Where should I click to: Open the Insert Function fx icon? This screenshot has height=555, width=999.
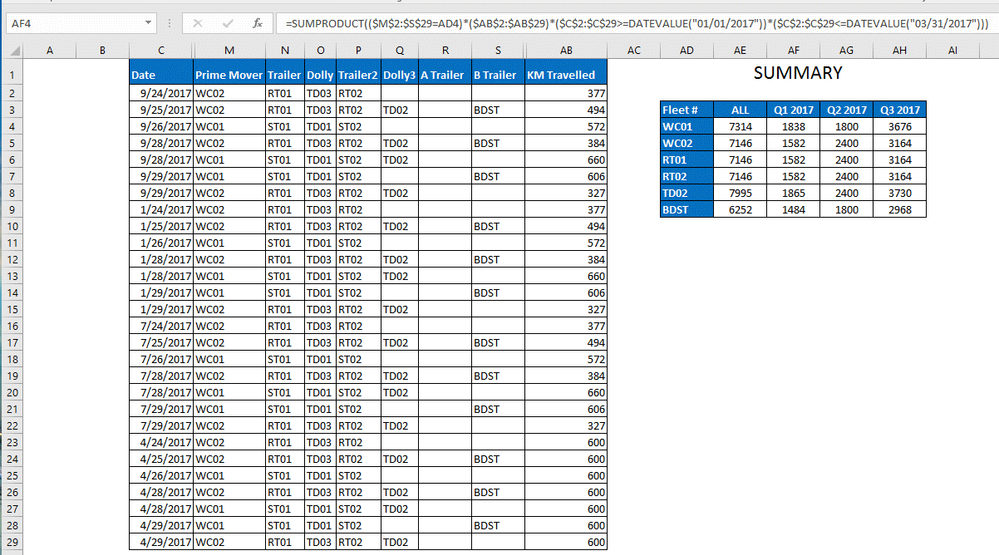pyautogui.click(x=257, y=24)
